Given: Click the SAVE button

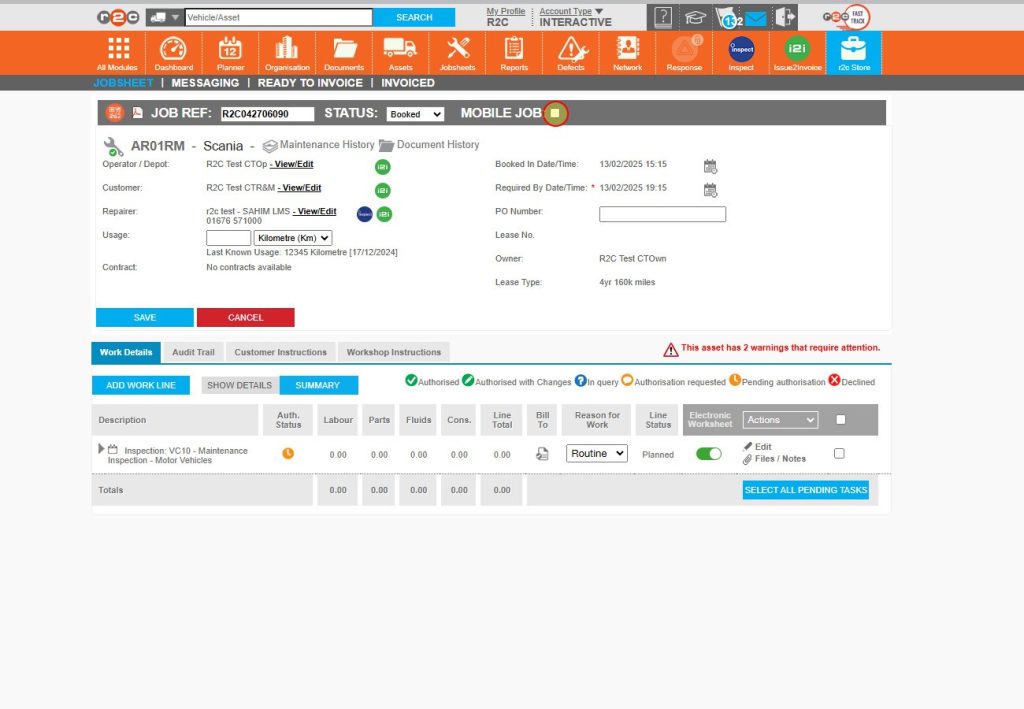Looking at the screenshot, I should tap(143, 317).
